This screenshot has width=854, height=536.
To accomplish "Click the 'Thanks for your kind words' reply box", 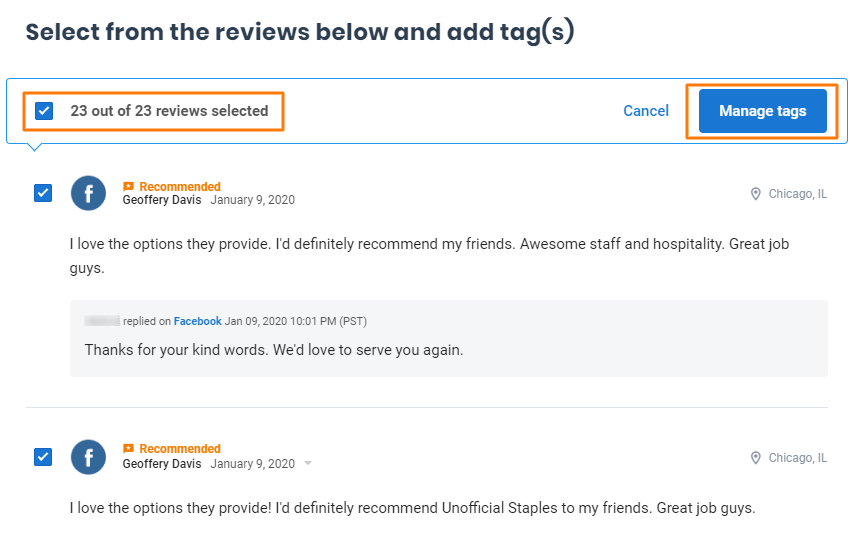I will click(x=448, y=350).
